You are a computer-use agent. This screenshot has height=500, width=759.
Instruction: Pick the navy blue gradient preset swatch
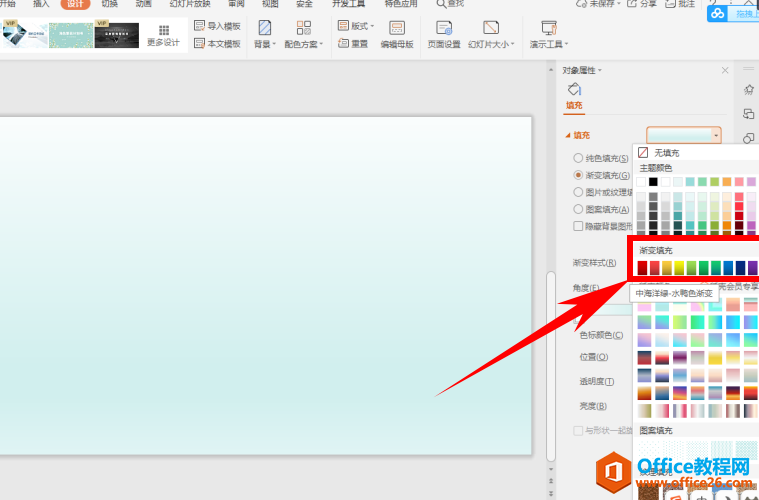click(x=740, y=268)
